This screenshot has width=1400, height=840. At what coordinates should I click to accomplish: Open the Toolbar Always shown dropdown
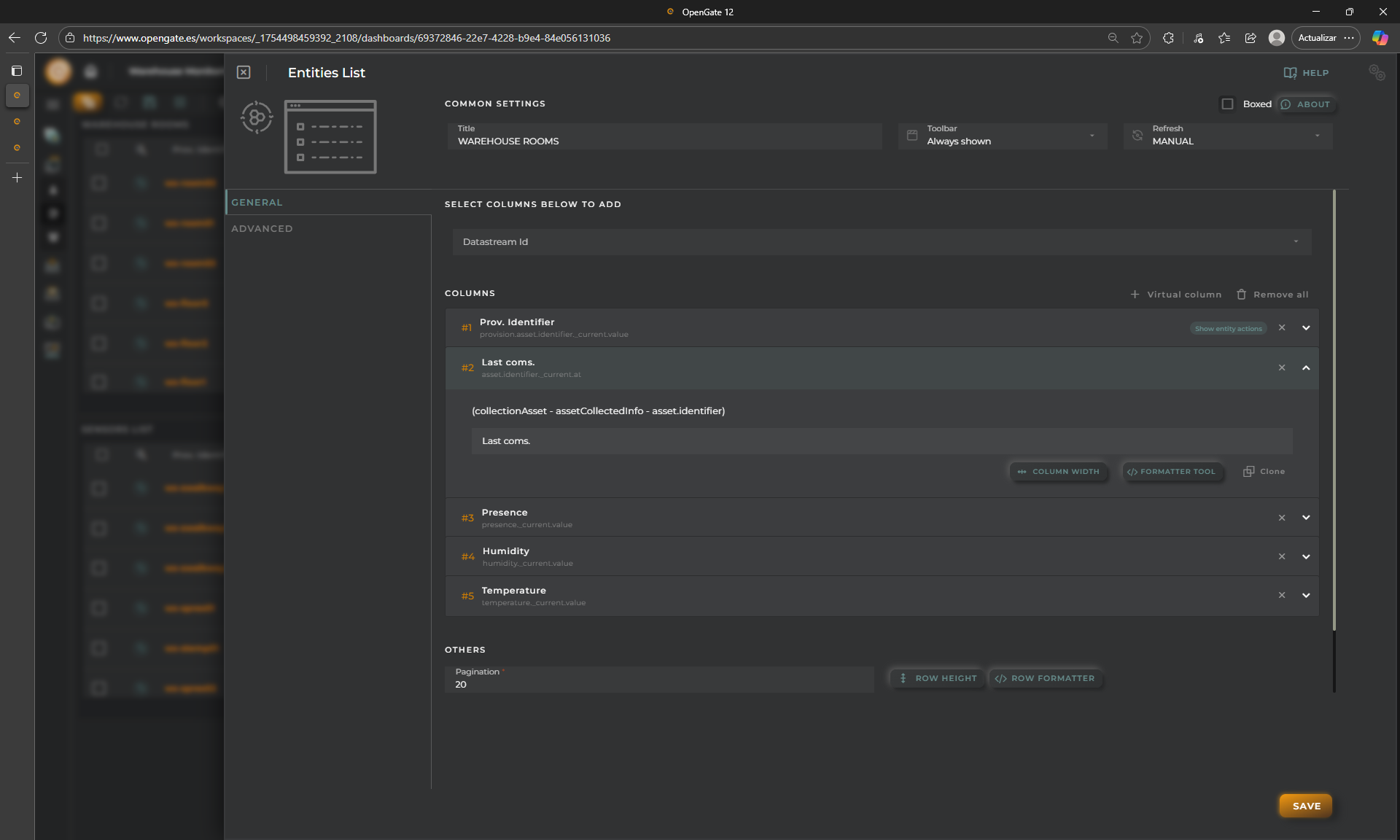(x=1003, y=136)
